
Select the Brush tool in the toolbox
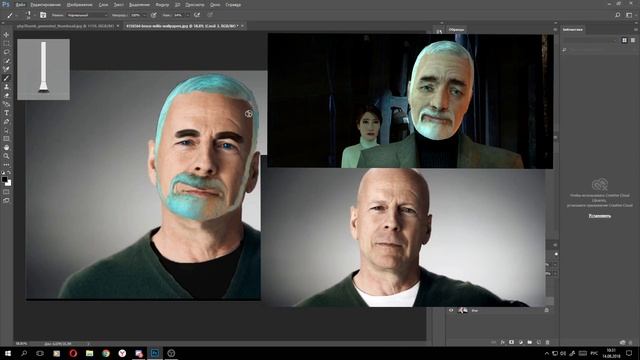(6, 78)
